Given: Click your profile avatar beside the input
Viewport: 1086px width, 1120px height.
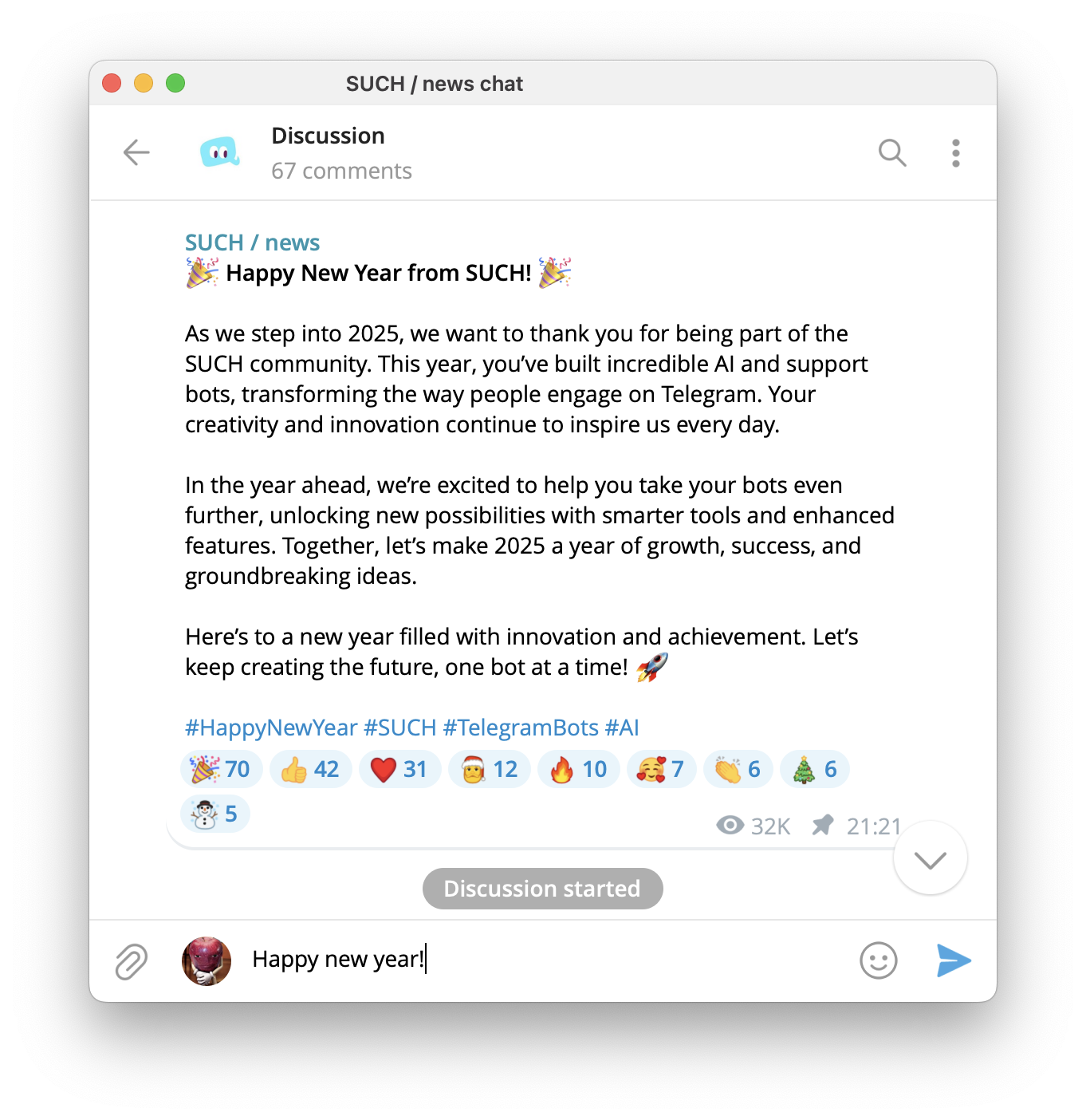Looking at the screenshot, I should (x=207, y=960).
